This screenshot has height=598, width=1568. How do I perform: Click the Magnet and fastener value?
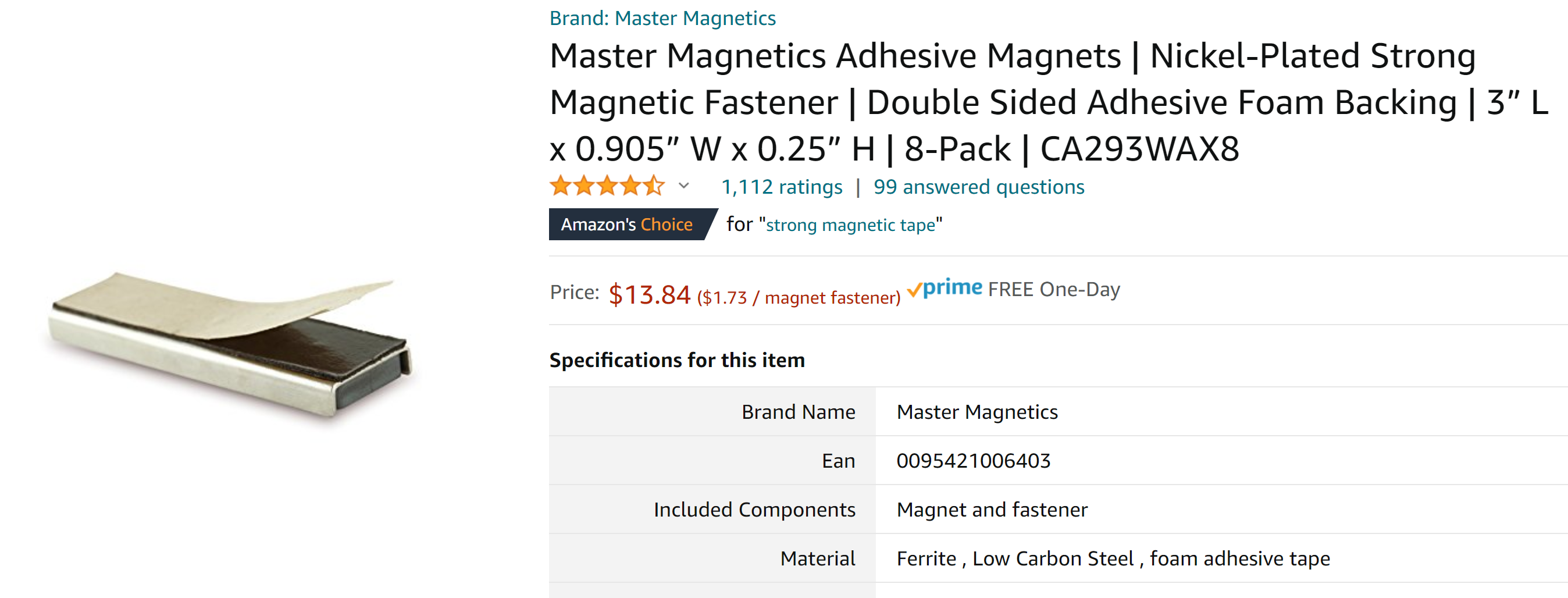[x=992, y=510]
